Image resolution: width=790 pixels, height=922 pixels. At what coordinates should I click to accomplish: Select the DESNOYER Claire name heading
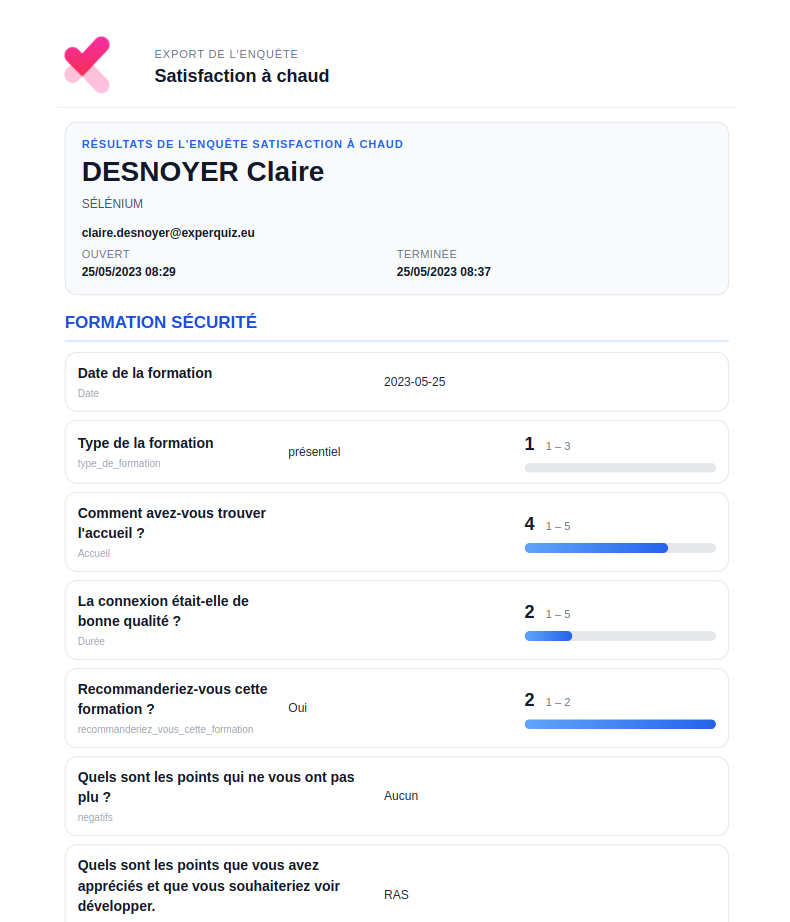pyautogui.click(x=203, y=172)
